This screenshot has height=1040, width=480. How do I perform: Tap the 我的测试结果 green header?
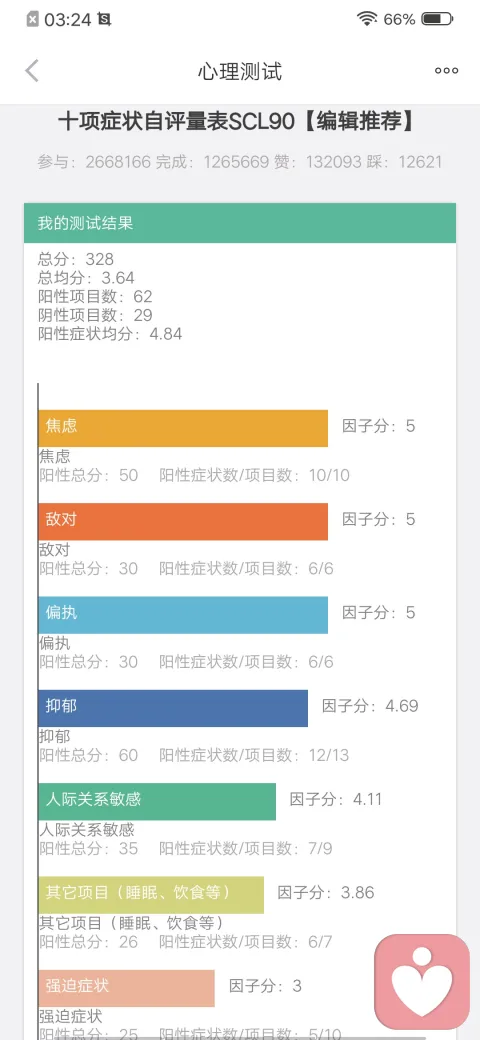240,223
